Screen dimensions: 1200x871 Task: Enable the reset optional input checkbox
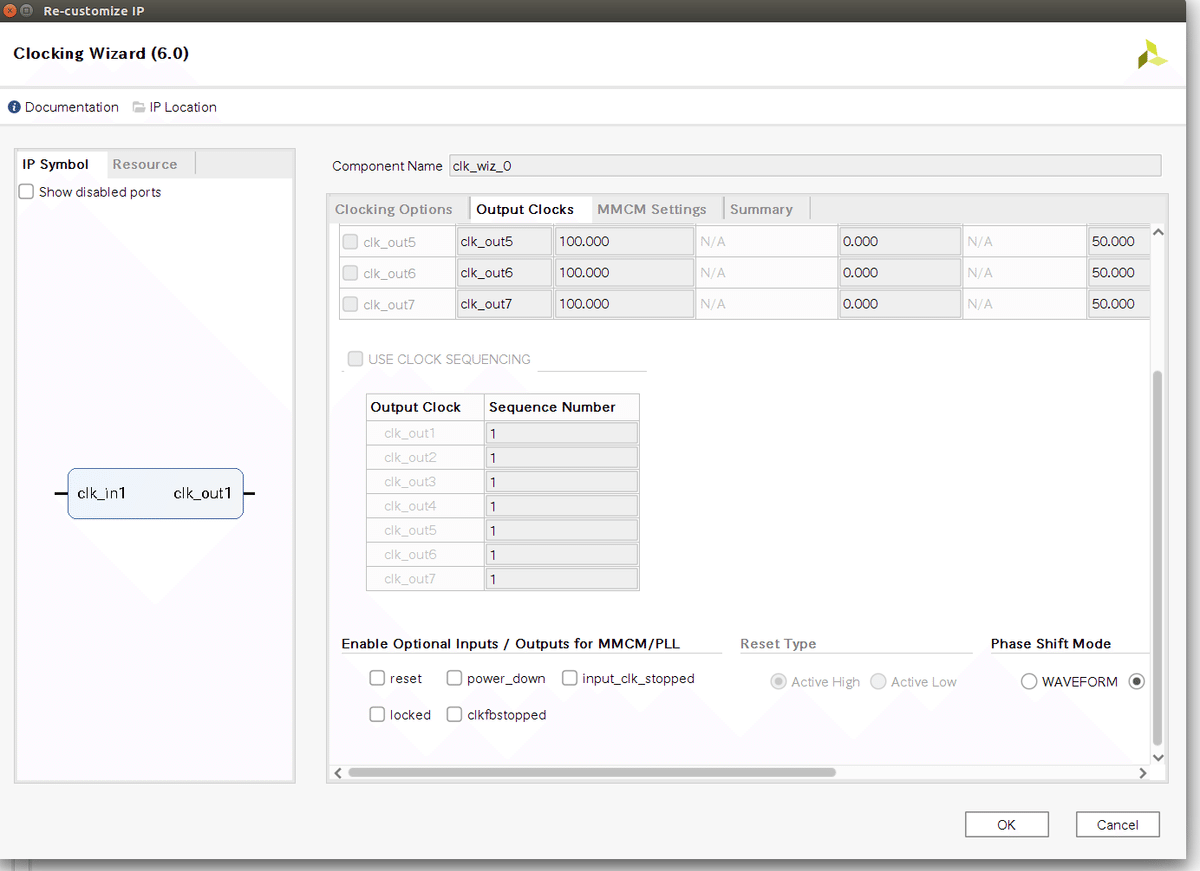(x=377, y=678)
